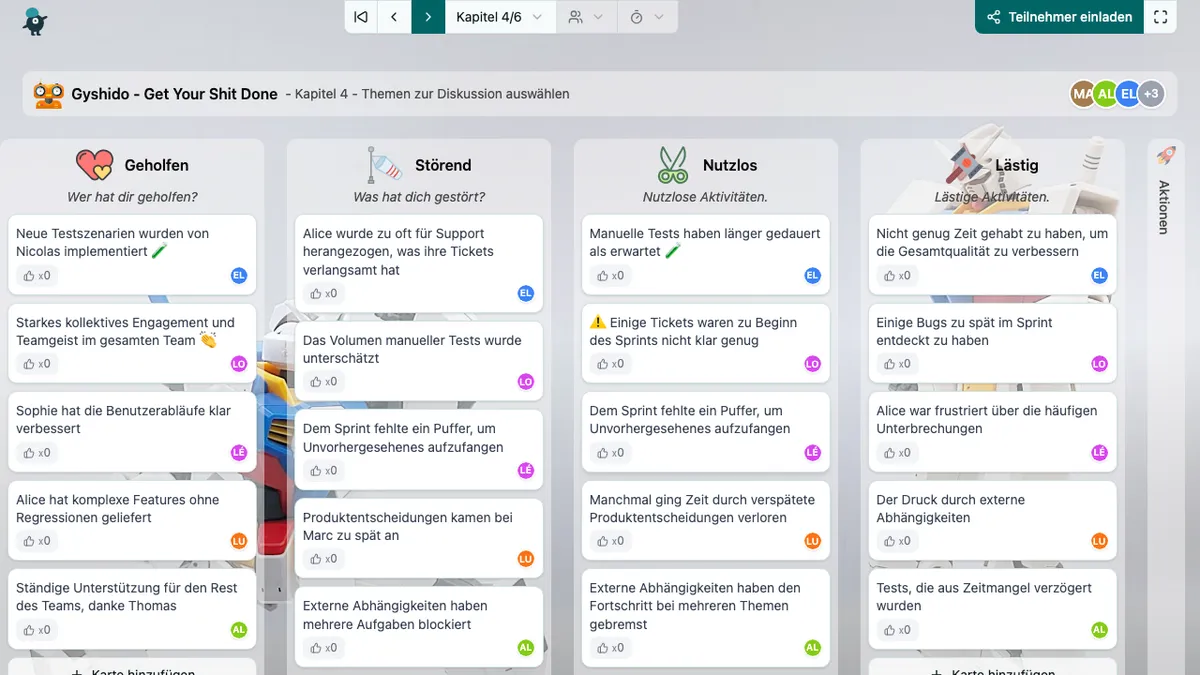Viewport: 1200px width, 675px height.
Task: Click the Teilnehmer einladen button
Action: click(x=1059, y=17)
